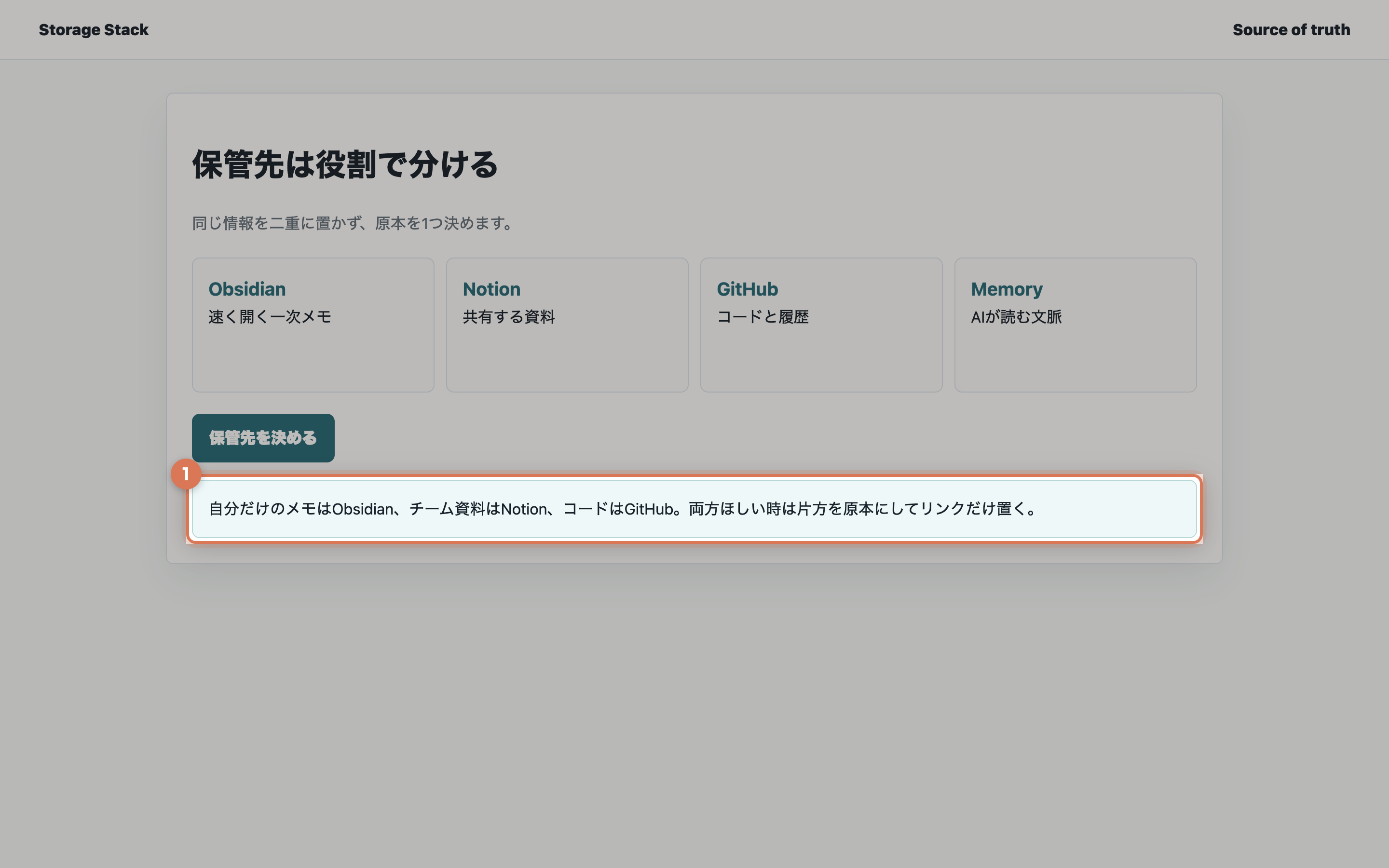The image size is (1389, 868).
Task: Click the heading 保管先は役割で分ける
Action: [x=345, y=165]
